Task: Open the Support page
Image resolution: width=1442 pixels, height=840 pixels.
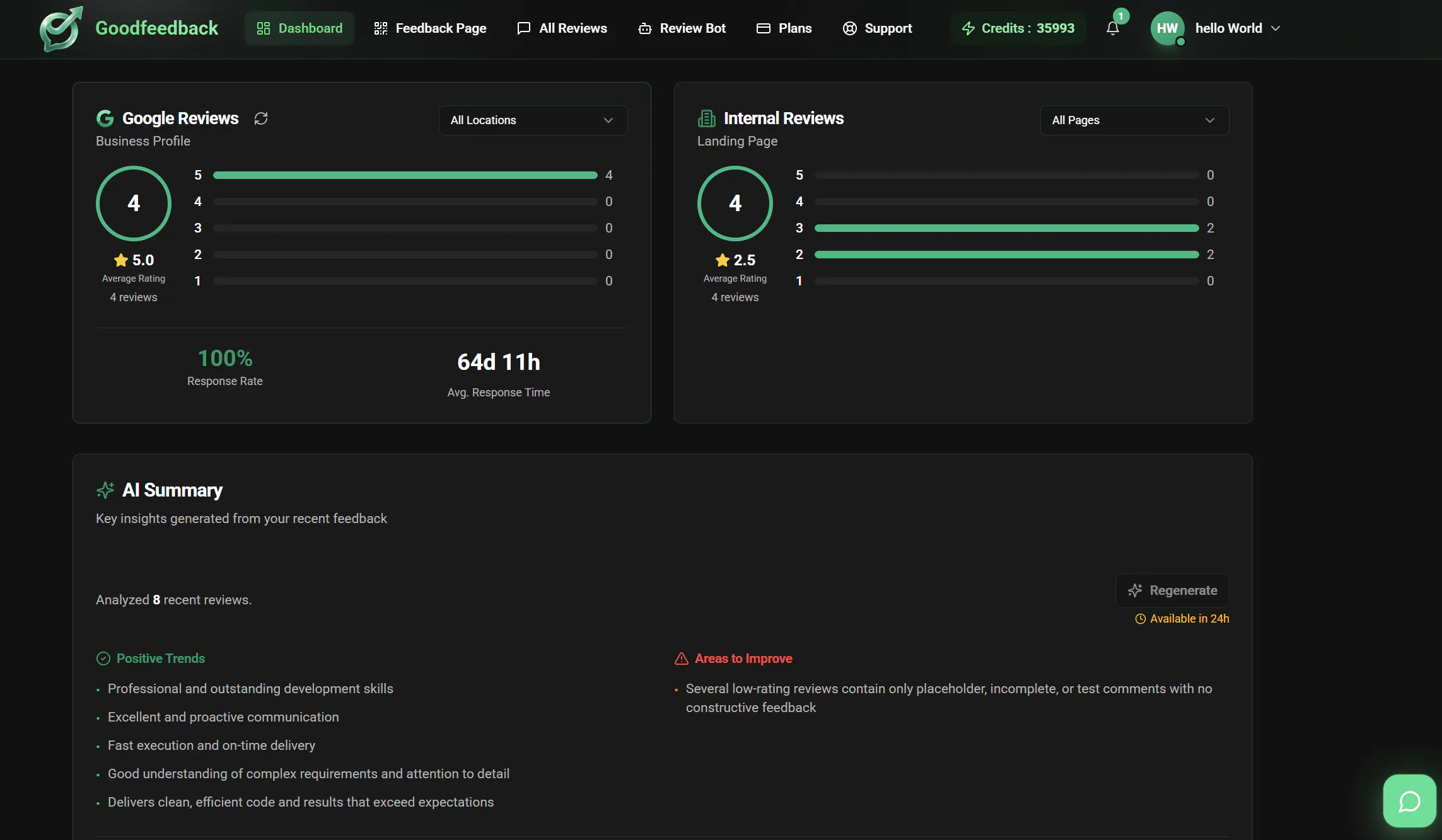Action: (x=878, y=28)
